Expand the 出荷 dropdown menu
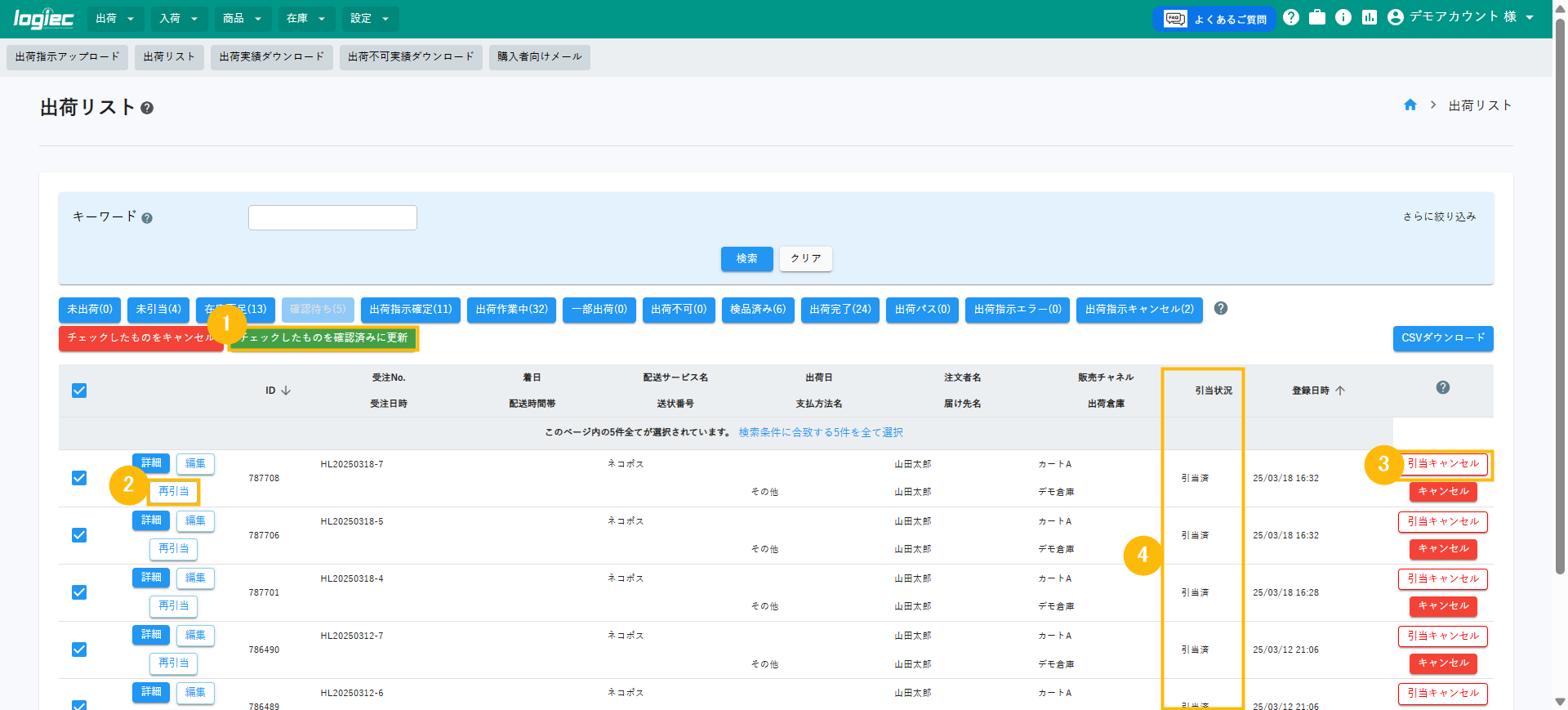The width and height of the screenshot is (1568, 710). [115, 19]
